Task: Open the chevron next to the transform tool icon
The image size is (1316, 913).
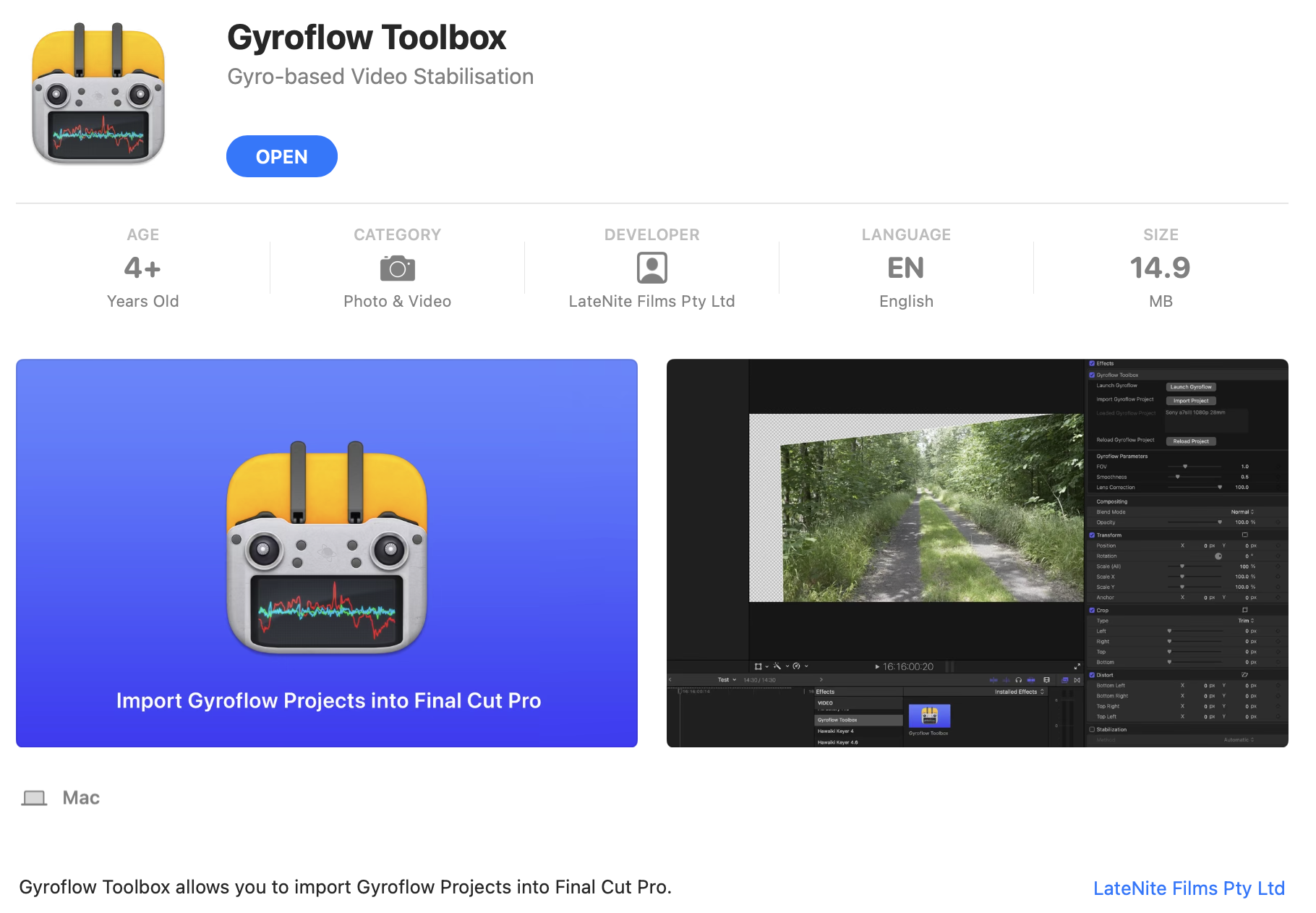Action: 767,666
